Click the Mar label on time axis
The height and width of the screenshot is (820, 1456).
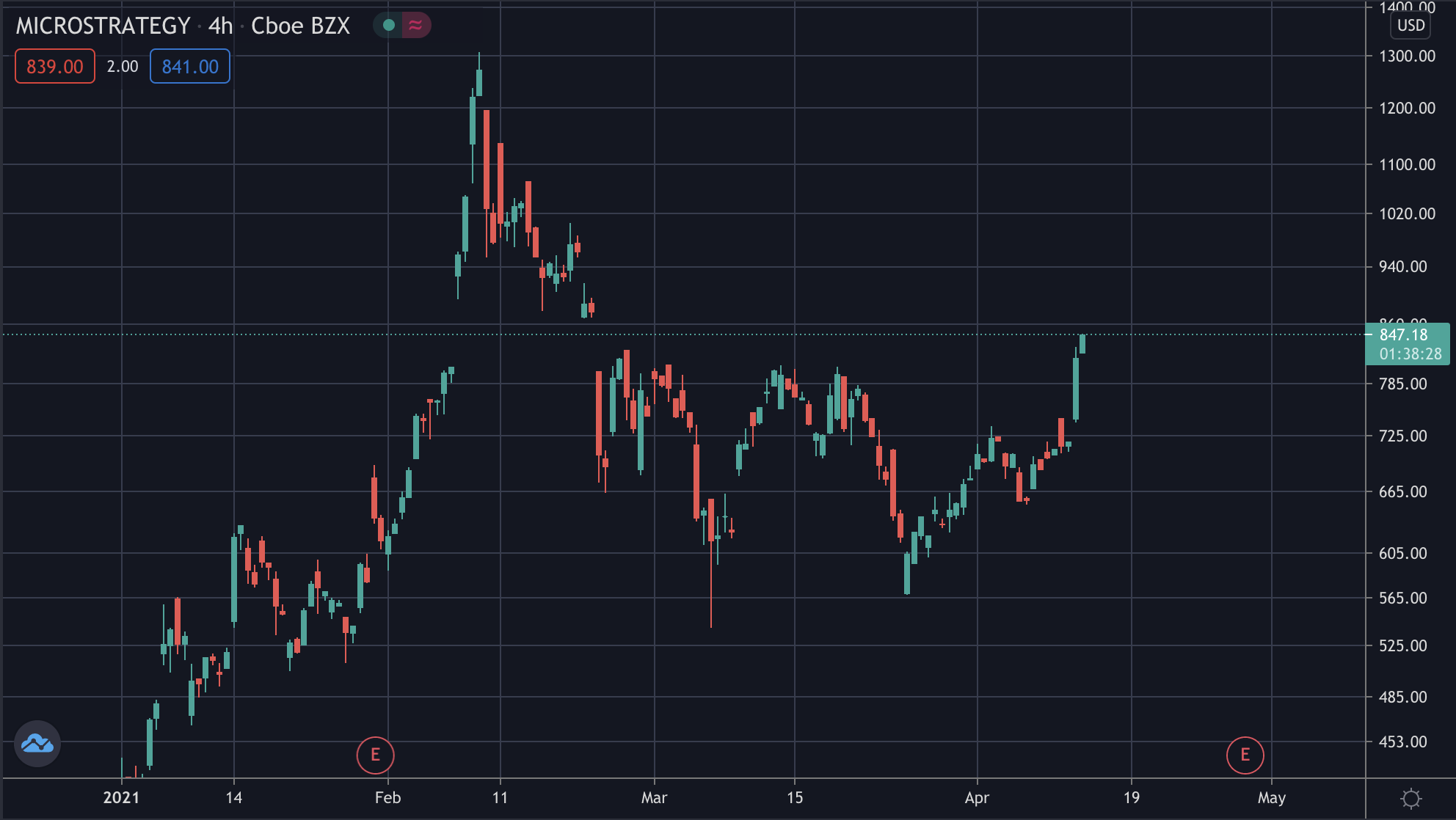tap(654, 798)
